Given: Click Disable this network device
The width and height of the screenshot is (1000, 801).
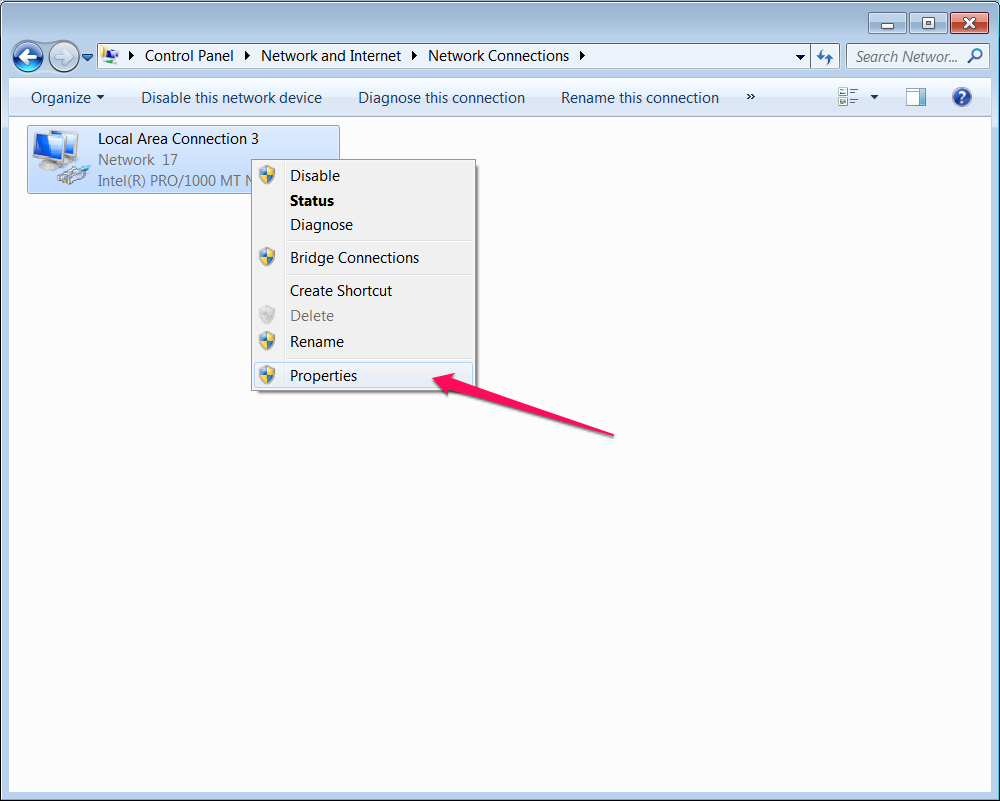Looking at the screenshot, I should coord(232,98).
